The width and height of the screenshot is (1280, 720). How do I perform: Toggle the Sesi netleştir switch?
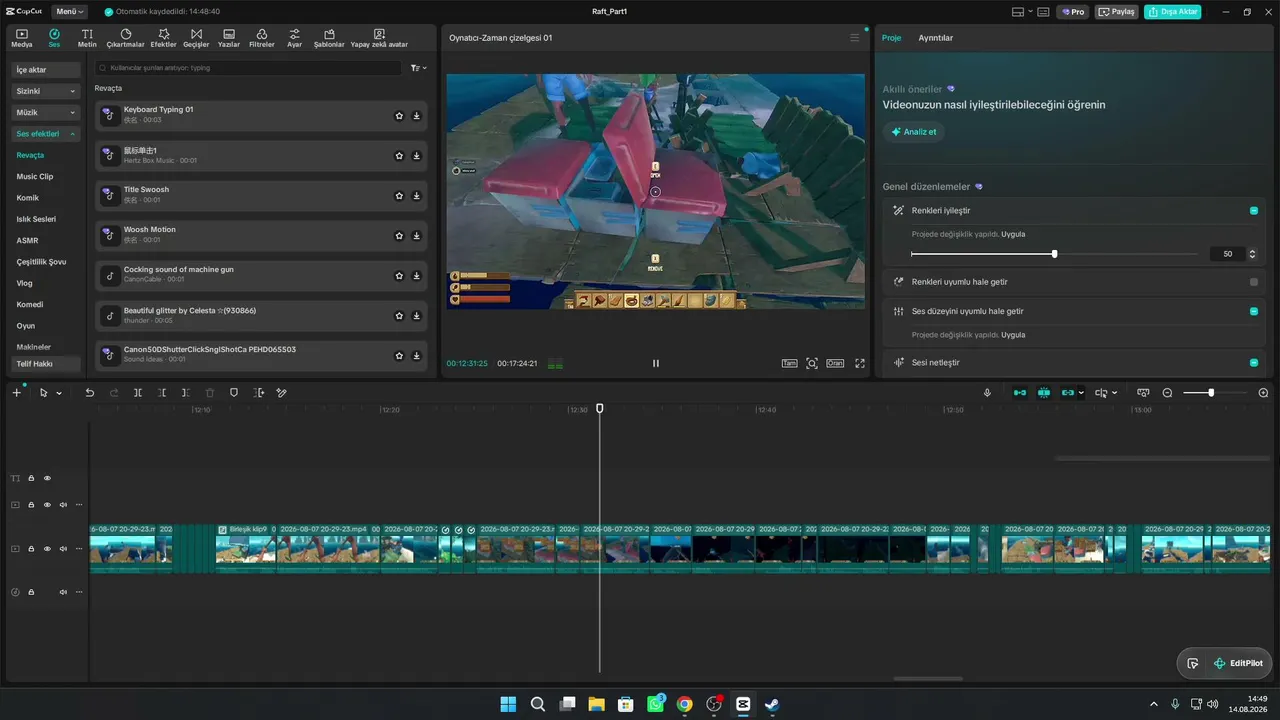point(1254,362)
